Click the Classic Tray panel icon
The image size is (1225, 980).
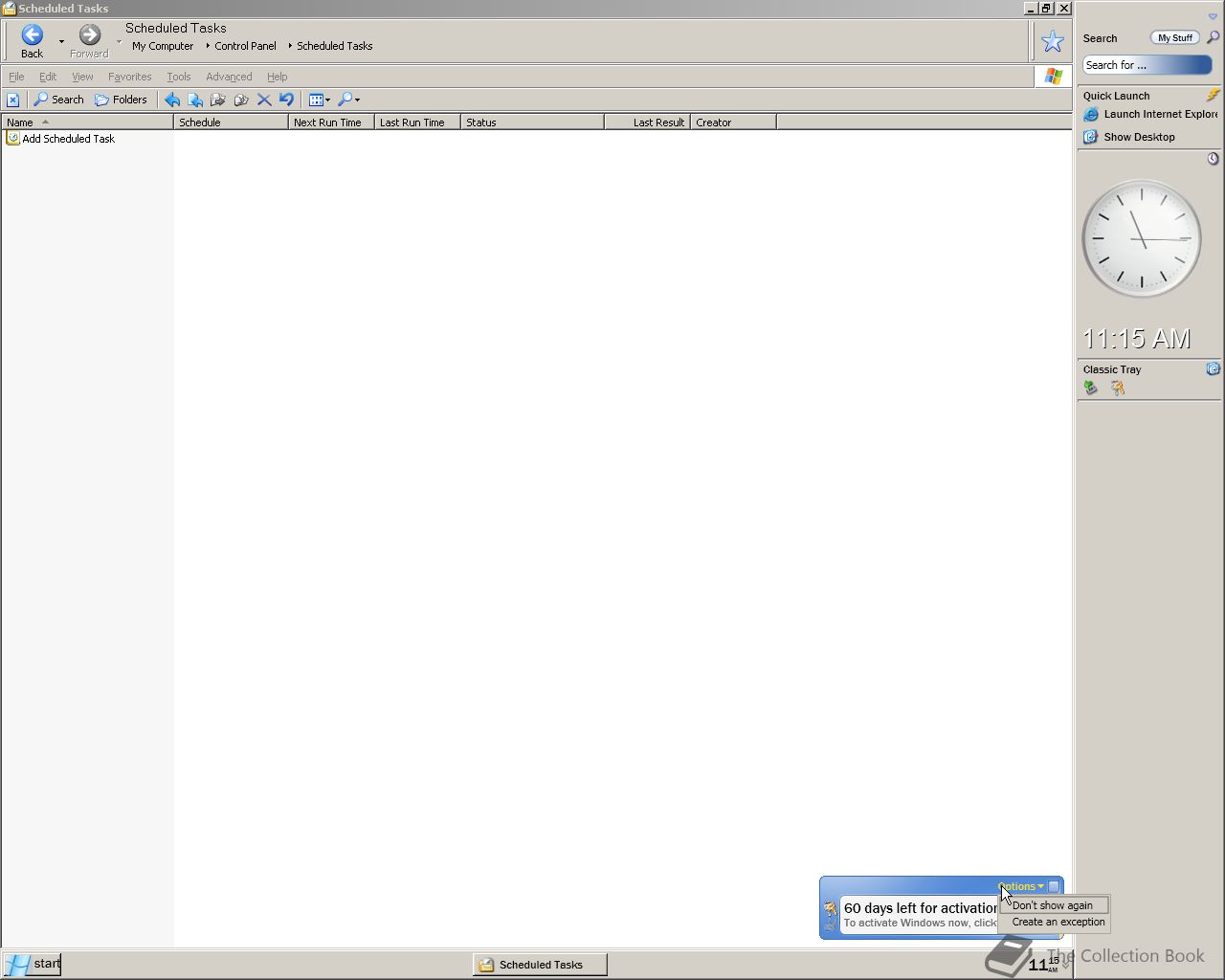(x=1213, y=368)
